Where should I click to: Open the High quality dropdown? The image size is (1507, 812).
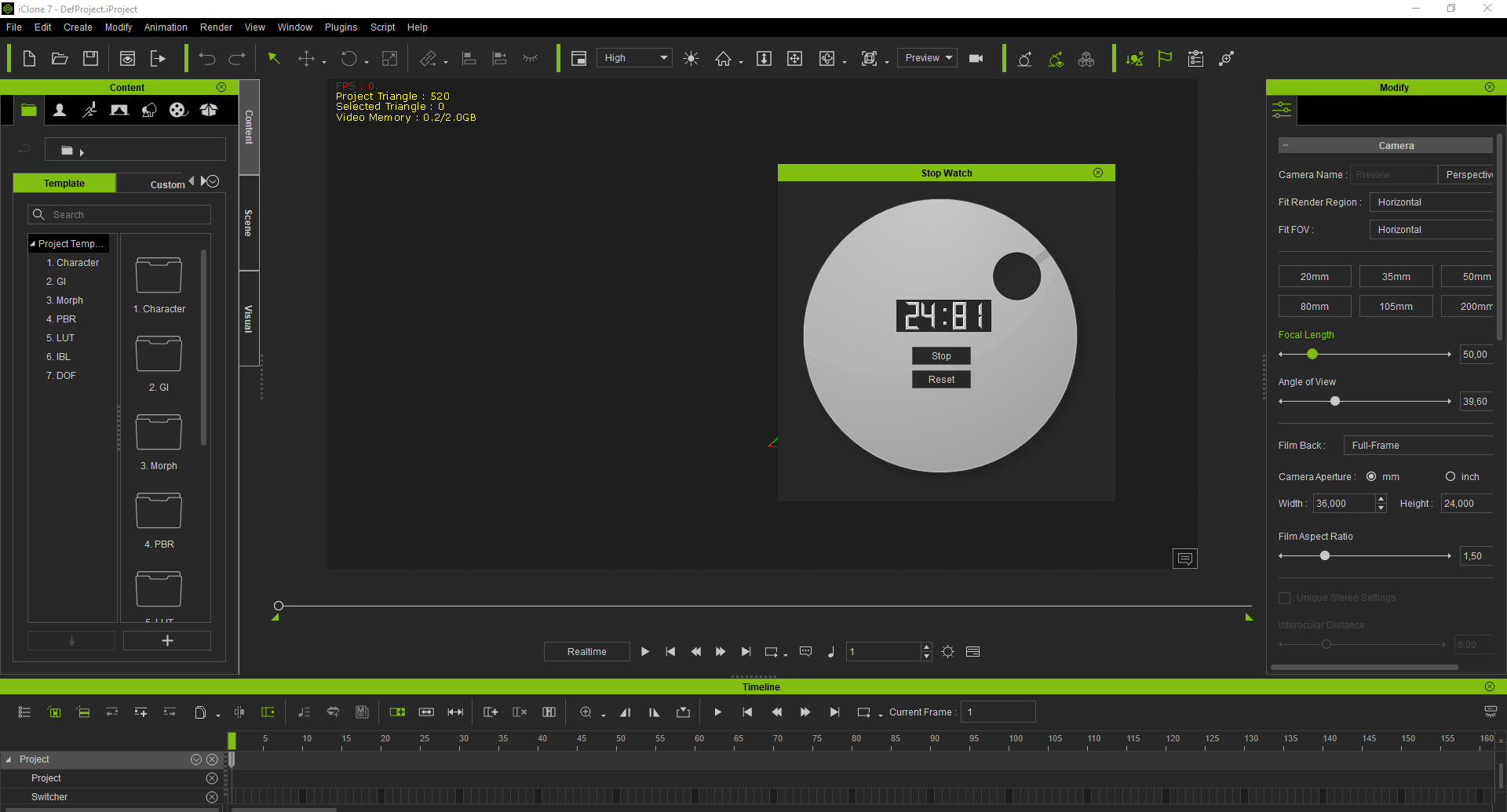(634, 58)
